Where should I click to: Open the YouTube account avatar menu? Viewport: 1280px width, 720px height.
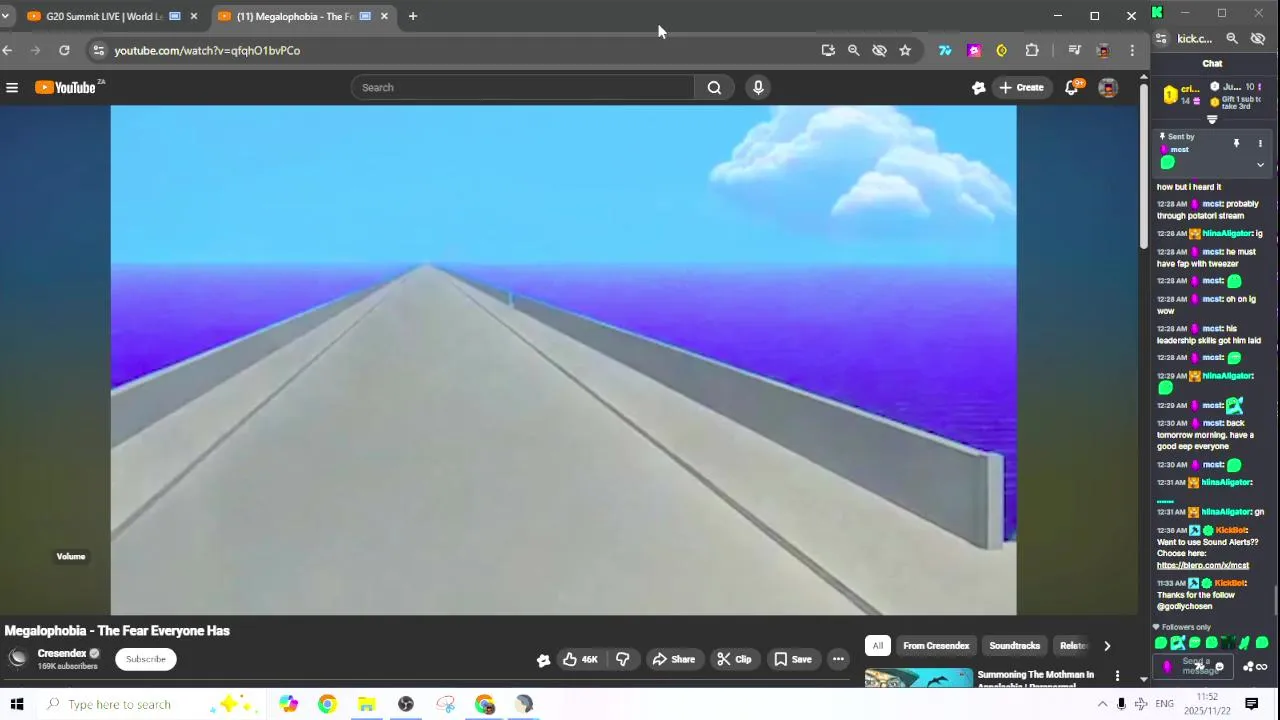tap(1108, 88)
